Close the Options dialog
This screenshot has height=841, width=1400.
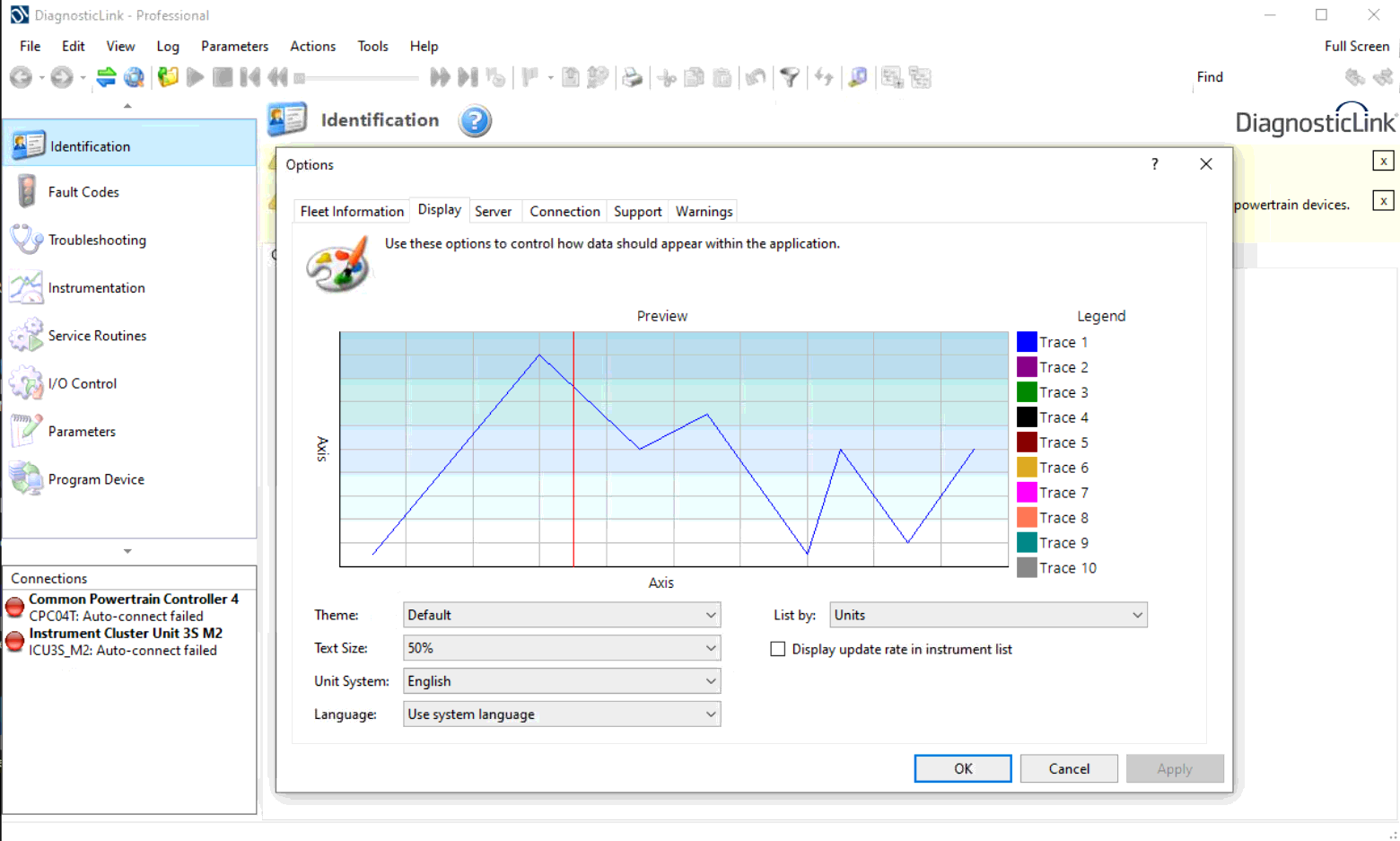[1206, 164]
